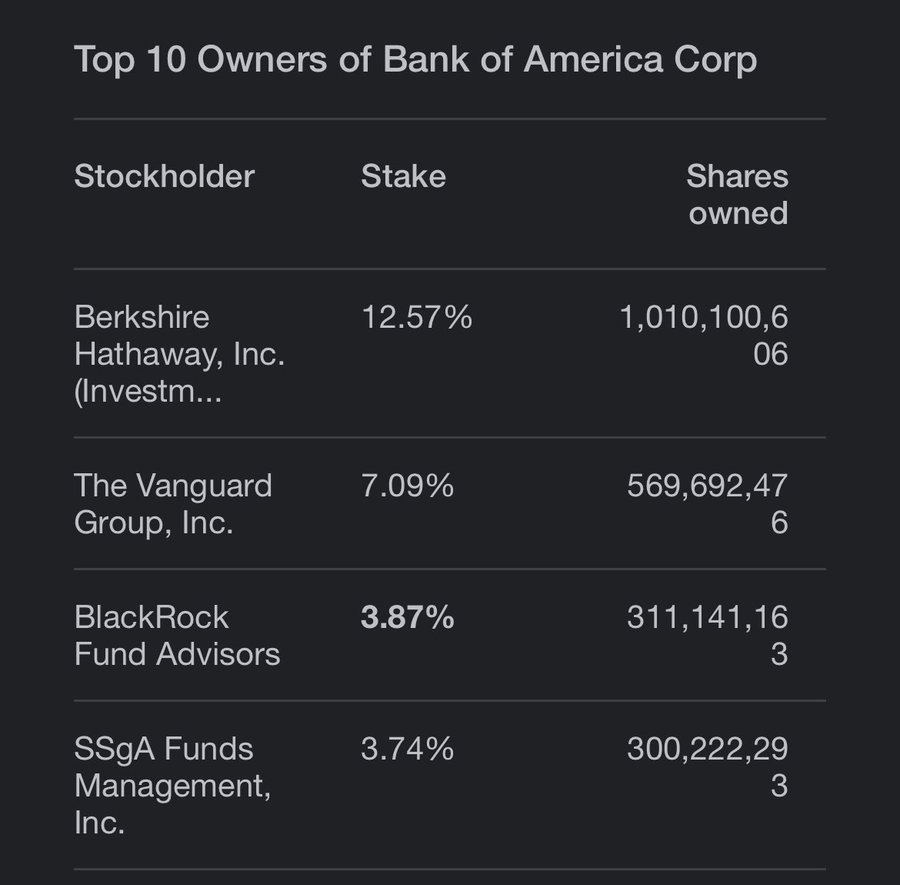The height and width of the screenshot is (885, 900).
Task: Sort by Shares owned column header
Action: coord(737,194)
